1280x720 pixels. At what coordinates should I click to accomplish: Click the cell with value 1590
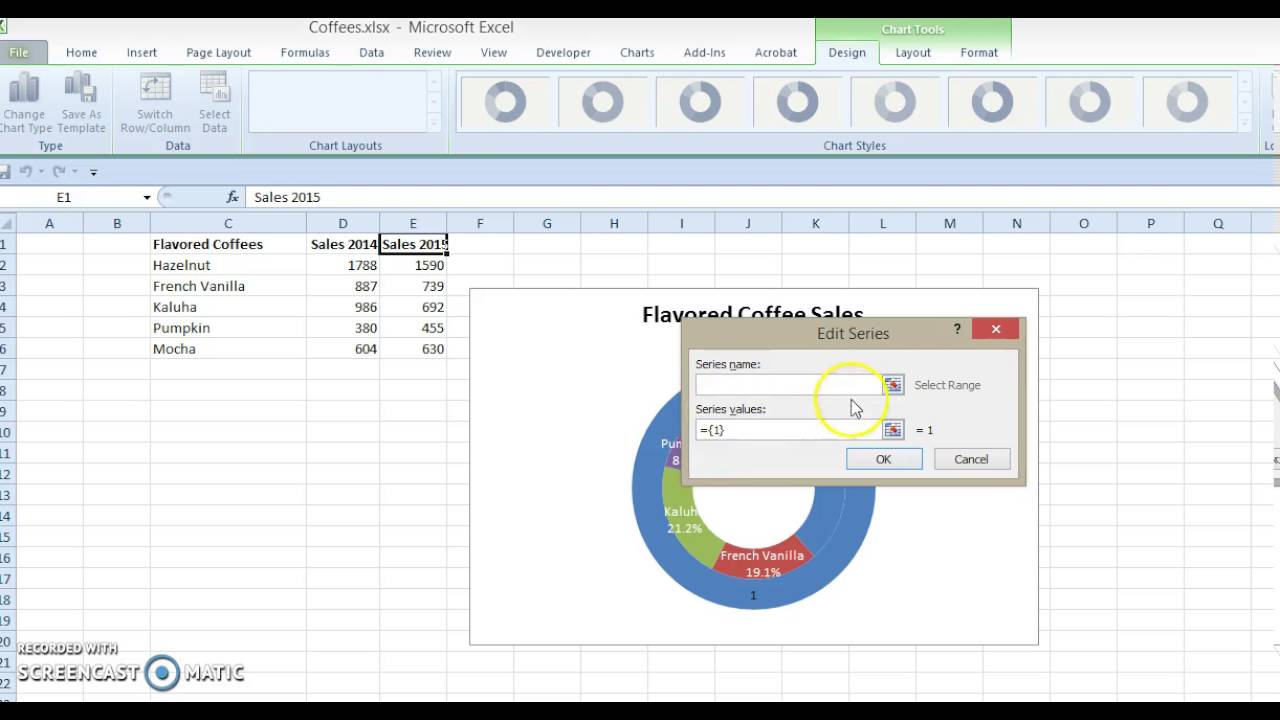(413, 265)
